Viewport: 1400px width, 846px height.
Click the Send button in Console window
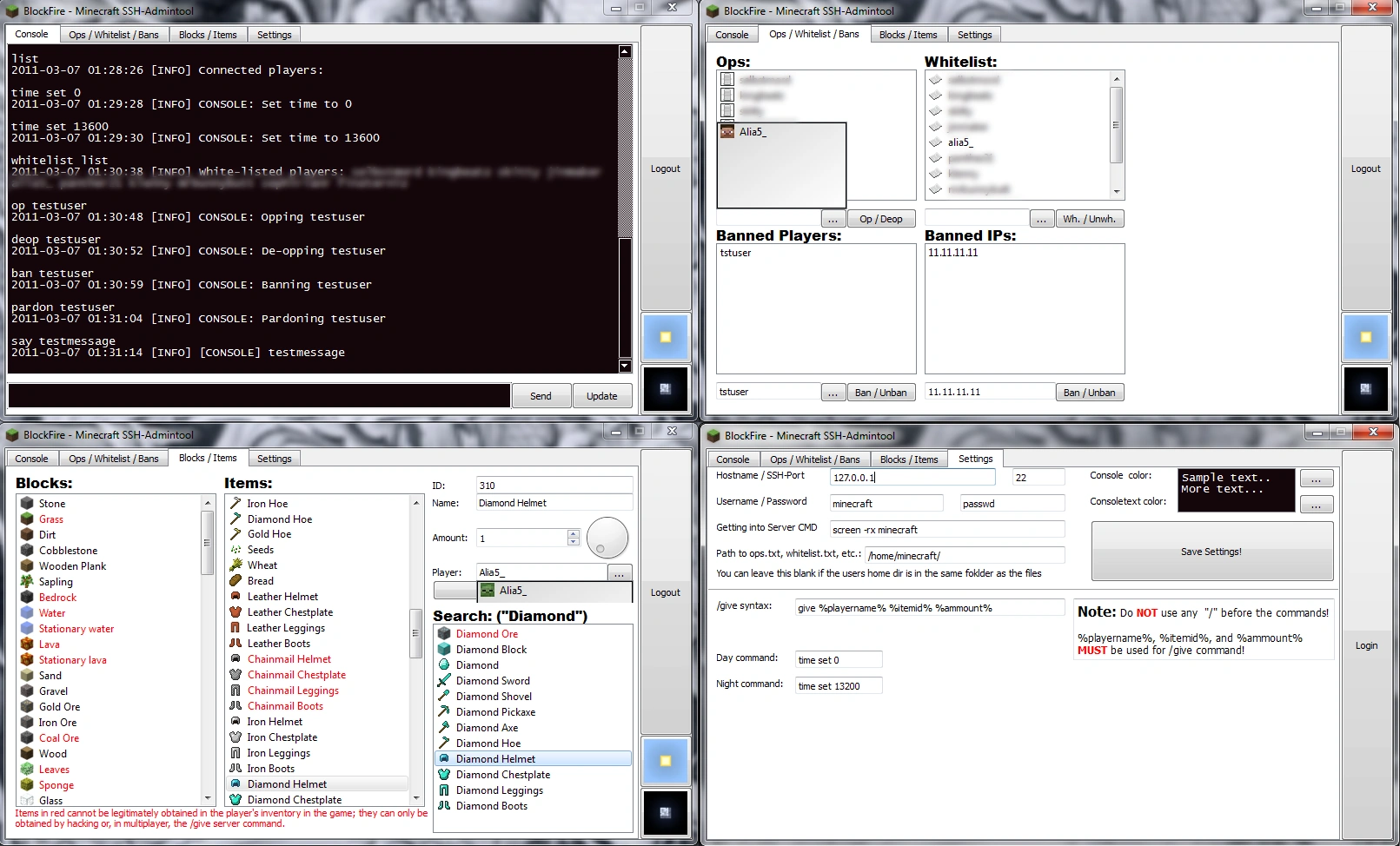click(x=541, y=396)
